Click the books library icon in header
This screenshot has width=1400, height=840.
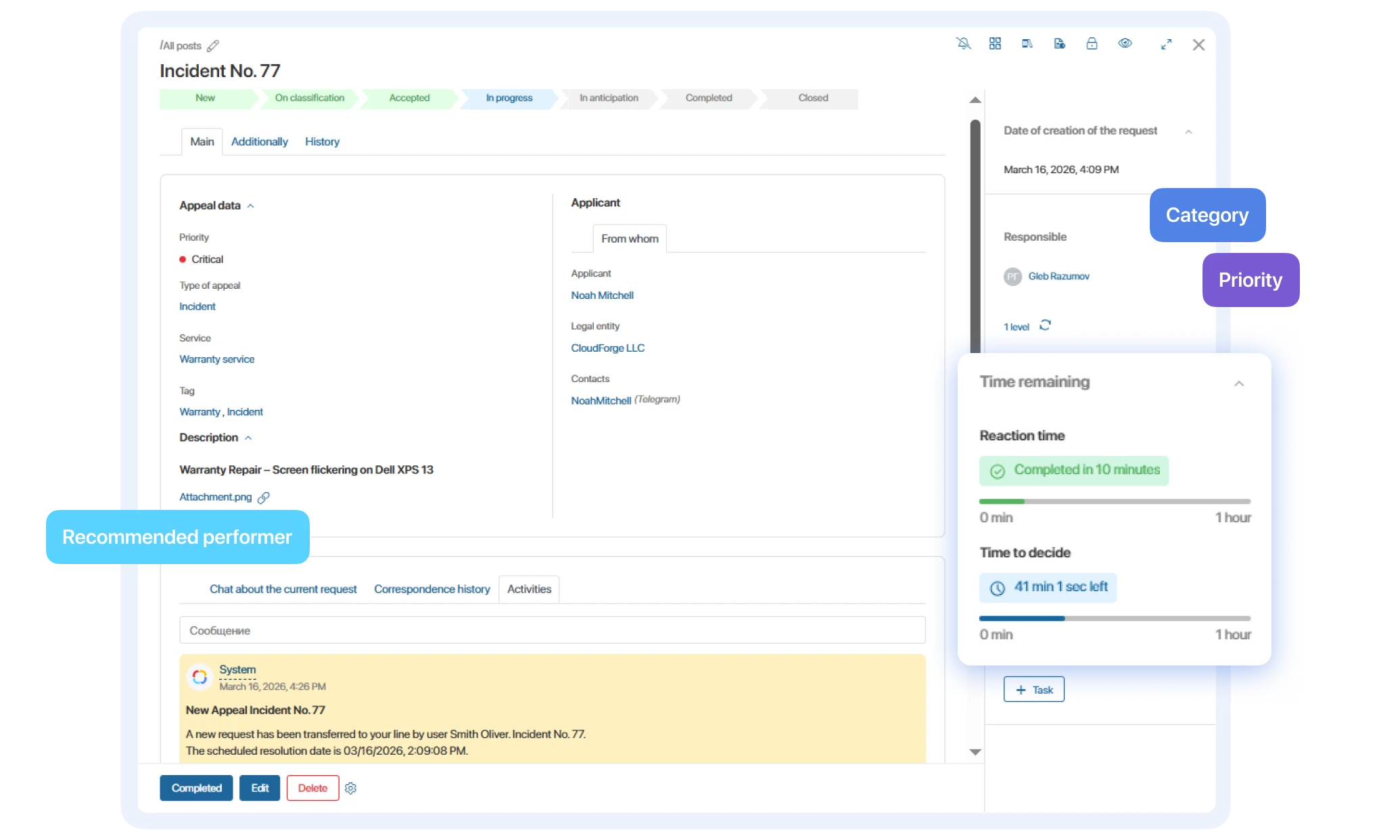1027,44
